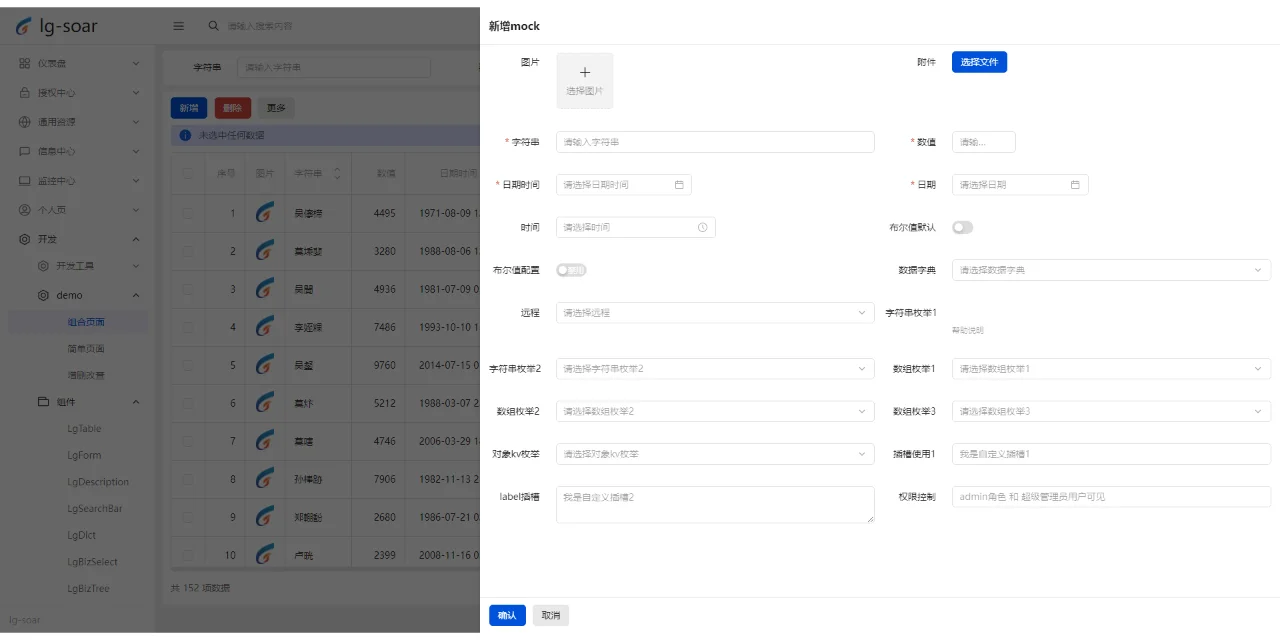The width and height of the screenshot is (1280, 640).
Task: Click the 取消 button in drawer footer
Action: 551,615
